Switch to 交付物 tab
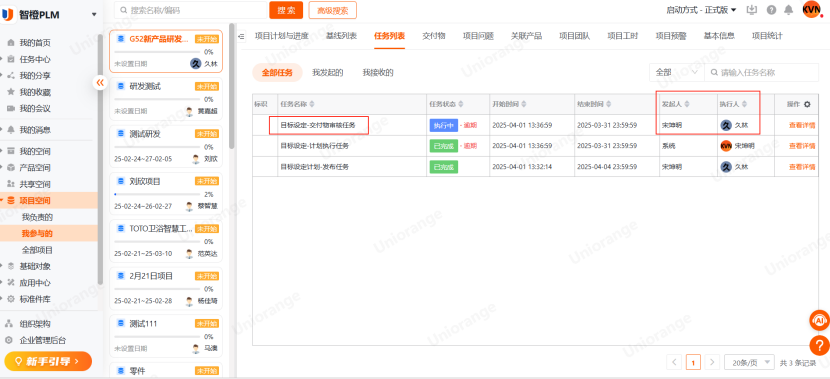The image size is (830, 379). click(434, 36)
